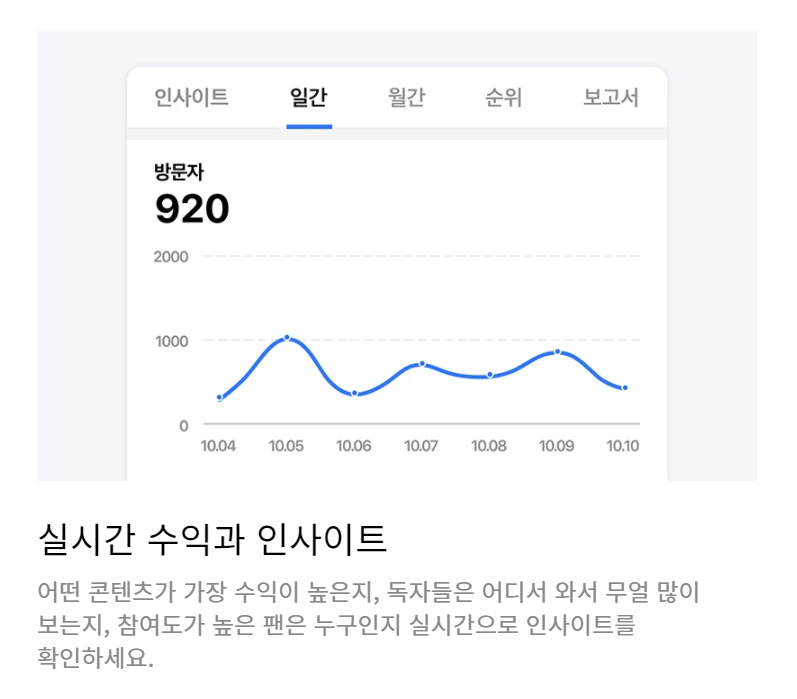Click the 방문자 920 count
The image size is (797, 699).
click(192, 209)
